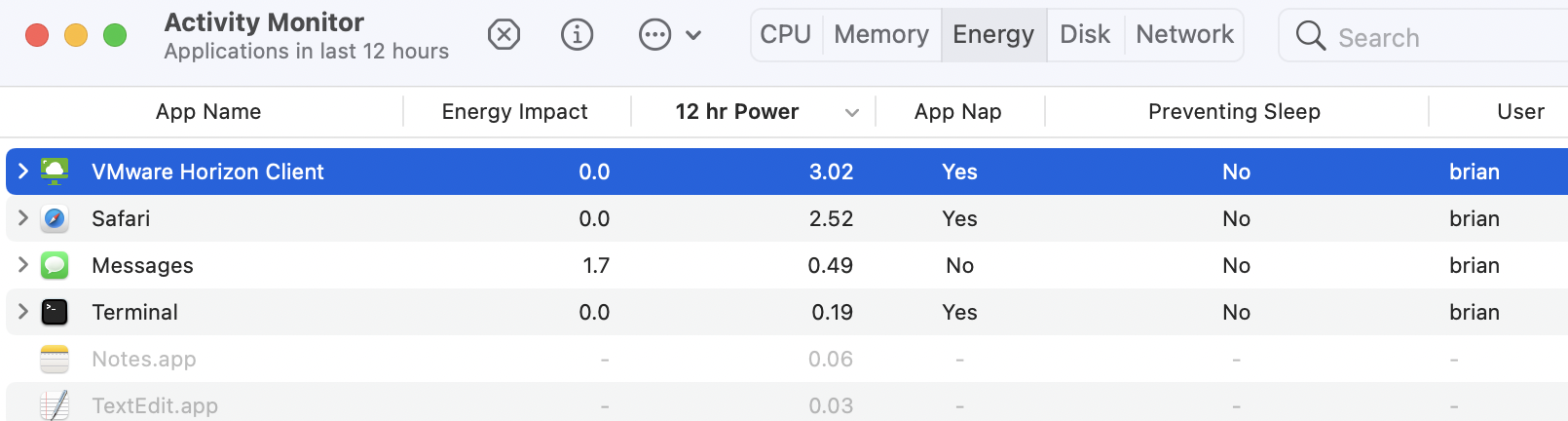1568x421 pixels.
Task: Open the Network tab
Action: tap(1184, 35)
